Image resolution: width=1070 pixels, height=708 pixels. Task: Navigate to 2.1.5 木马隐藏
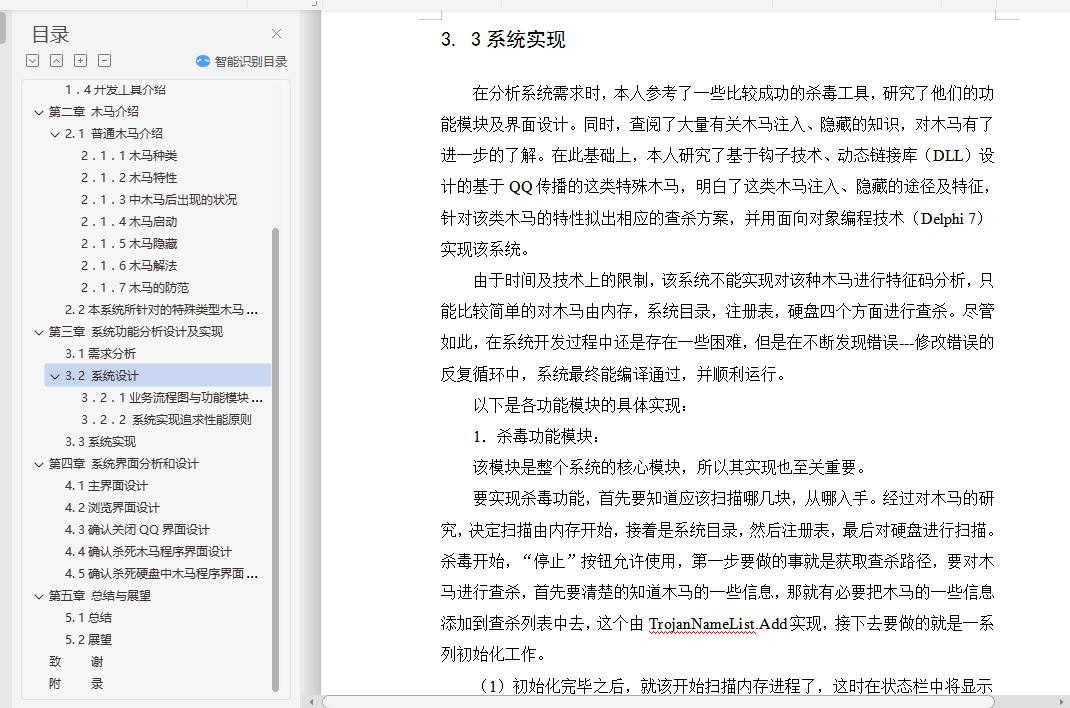[129, 244]
